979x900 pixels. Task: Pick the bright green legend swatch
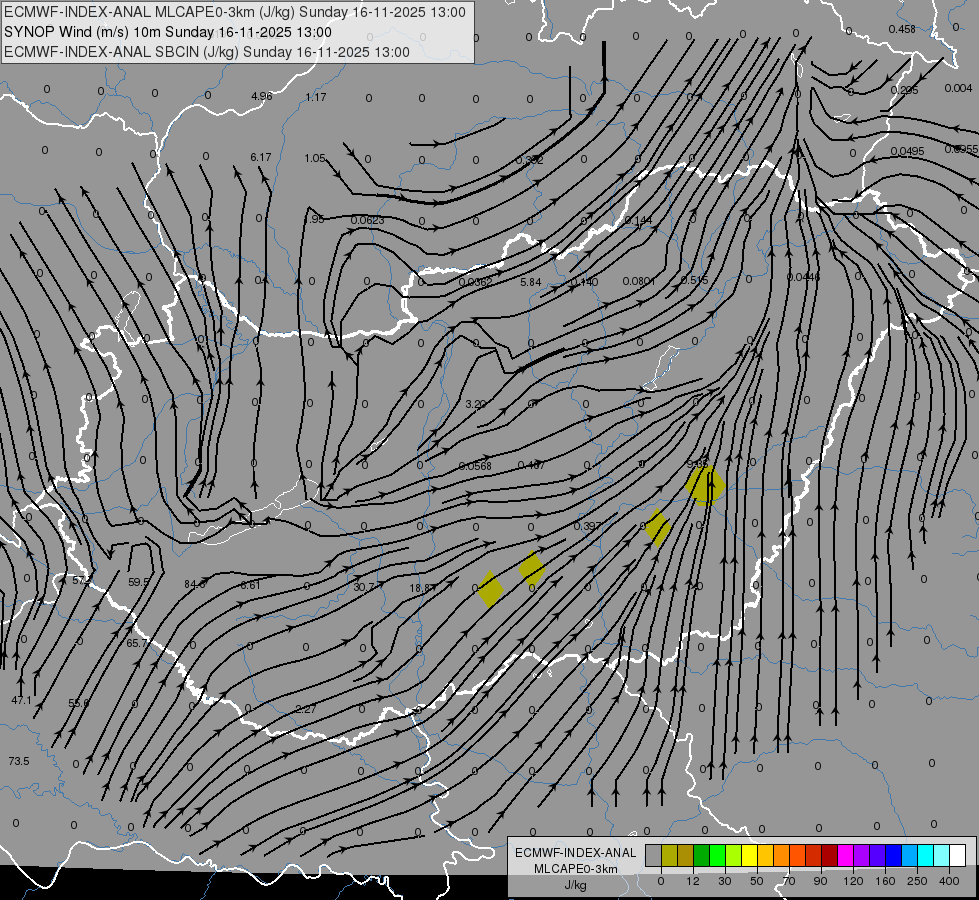[x=717, y=855]
